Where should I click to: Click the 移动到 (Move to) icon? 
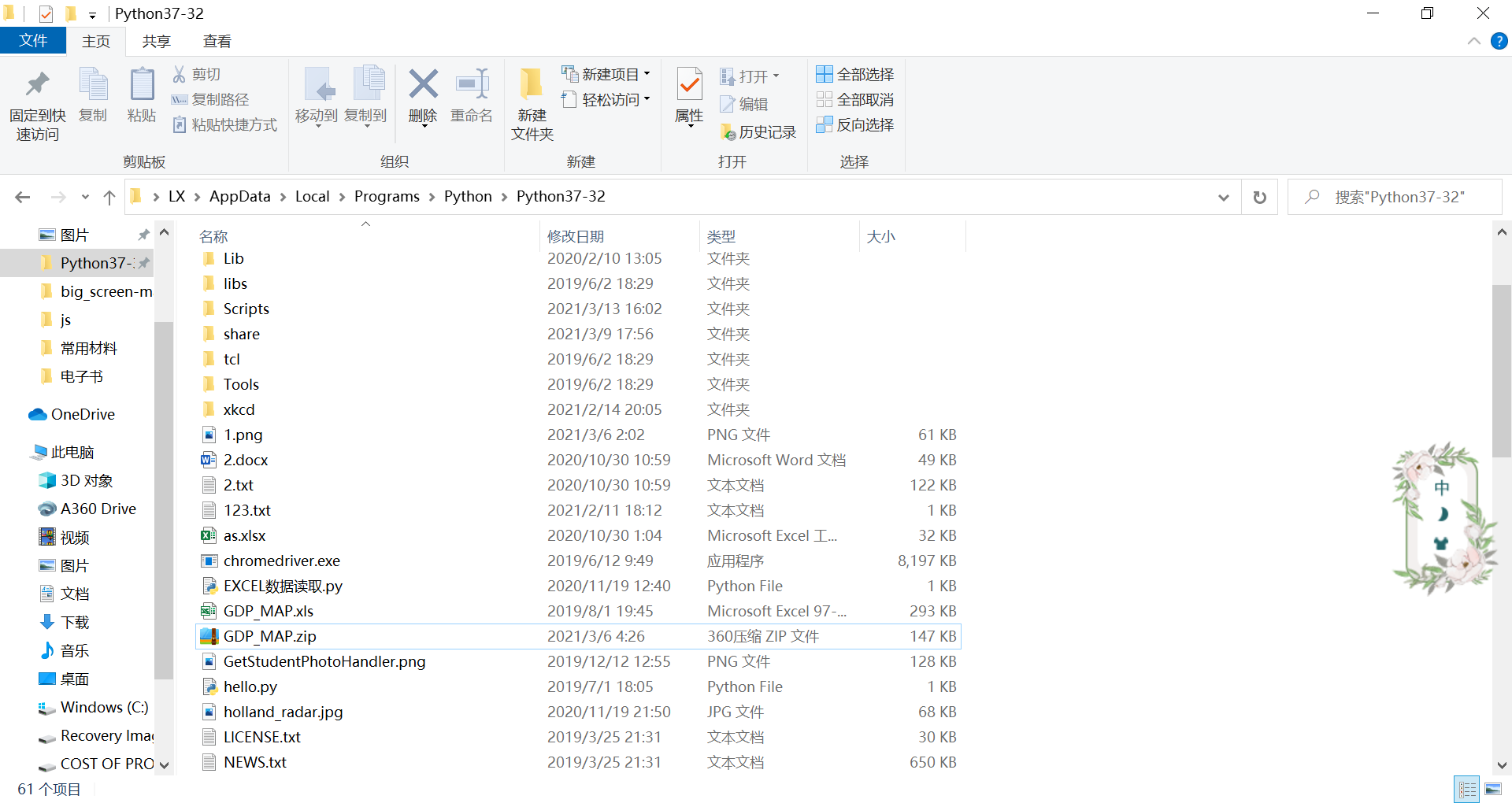click(x=317, y=98)
